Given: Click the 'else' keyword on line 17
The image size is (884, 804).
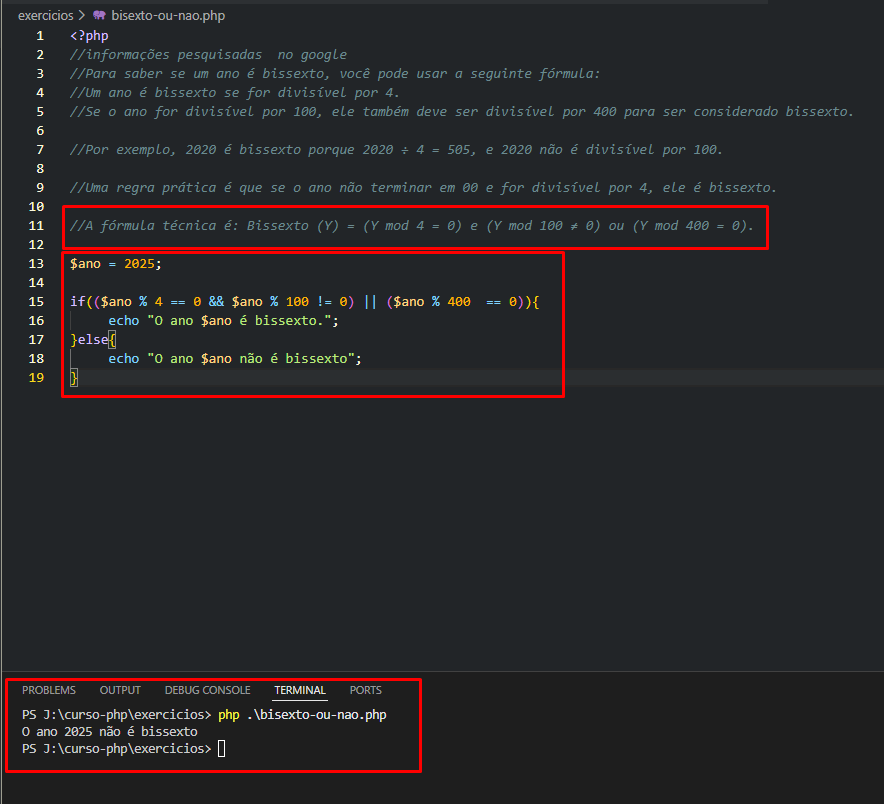Looking at the screenshot, I should [93, 339].
